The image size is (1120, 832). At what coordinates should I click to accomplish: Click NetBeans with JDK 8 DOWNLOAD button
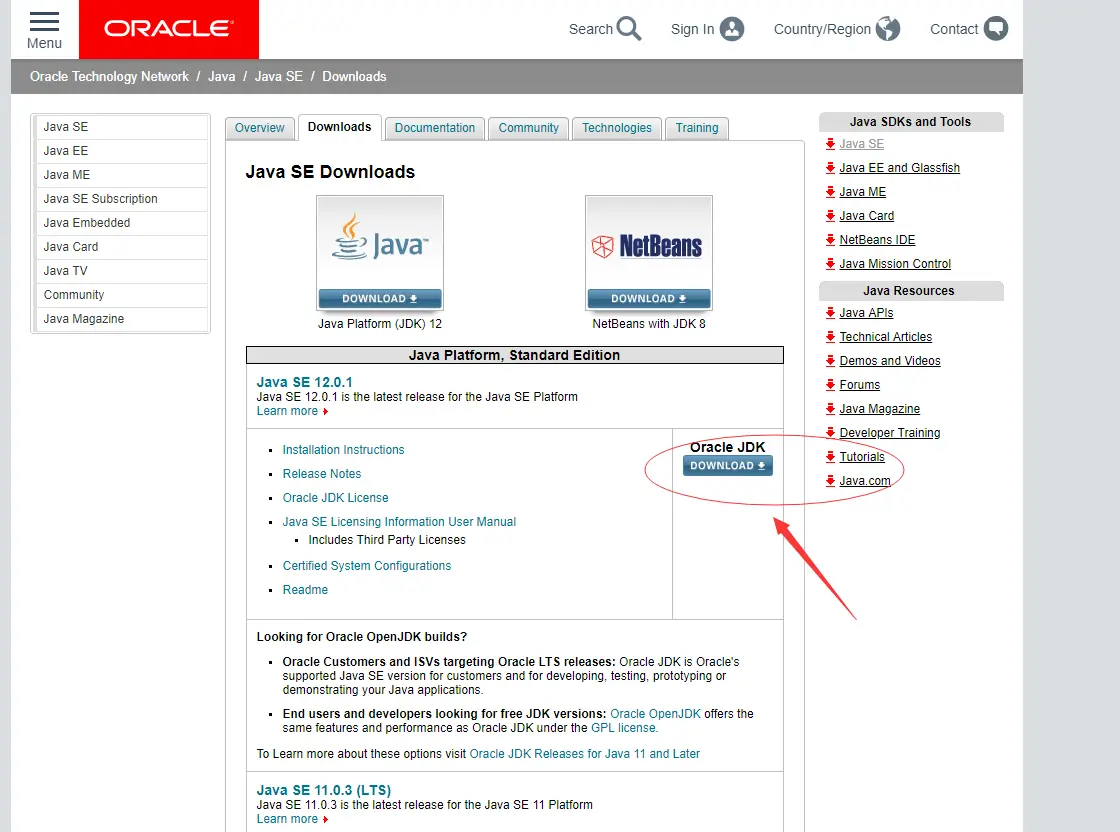(649, 299)
